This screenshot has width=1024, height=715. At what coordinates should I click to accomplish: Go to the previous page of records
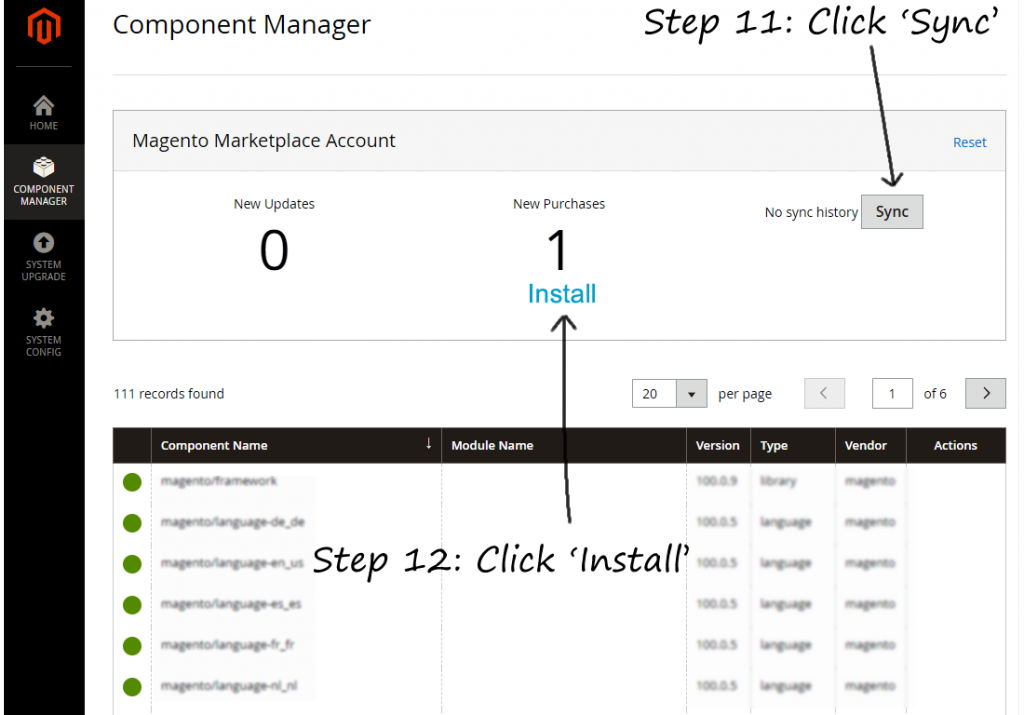click(x=824, y=394)
